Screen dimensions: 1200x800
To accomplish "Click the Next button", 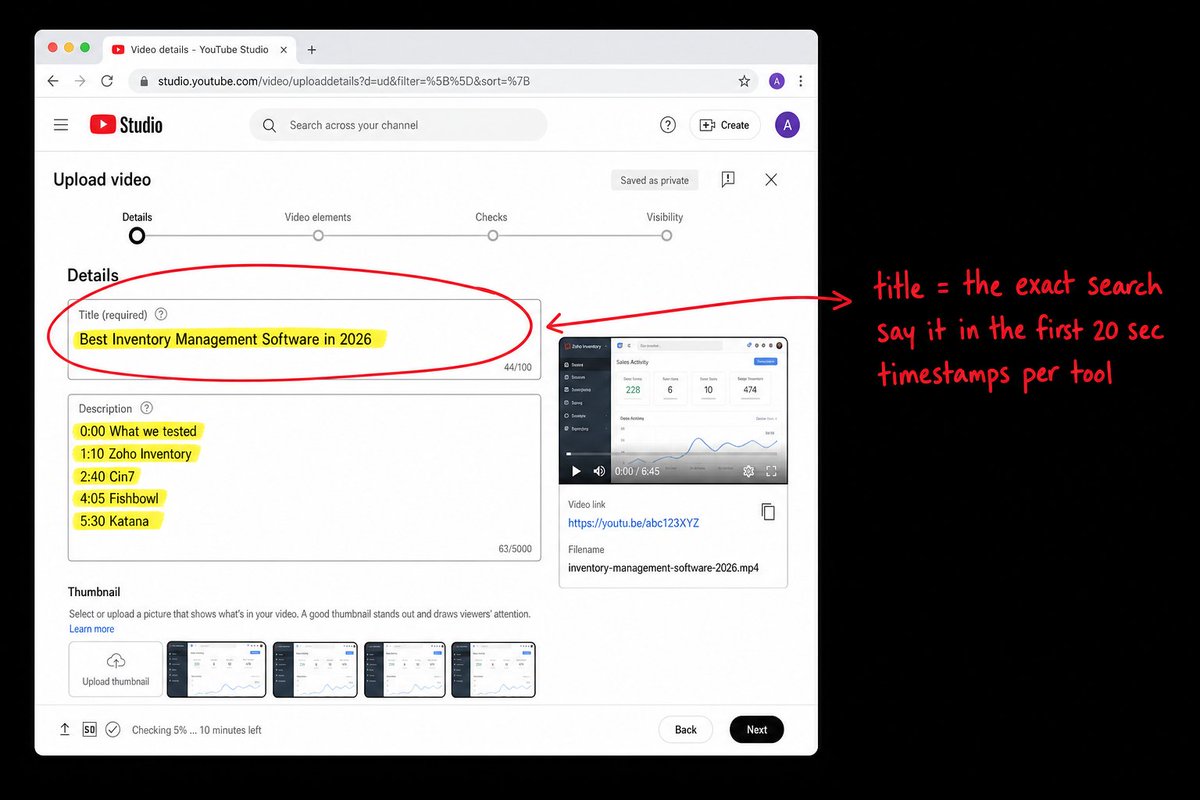I will (757, 730).
